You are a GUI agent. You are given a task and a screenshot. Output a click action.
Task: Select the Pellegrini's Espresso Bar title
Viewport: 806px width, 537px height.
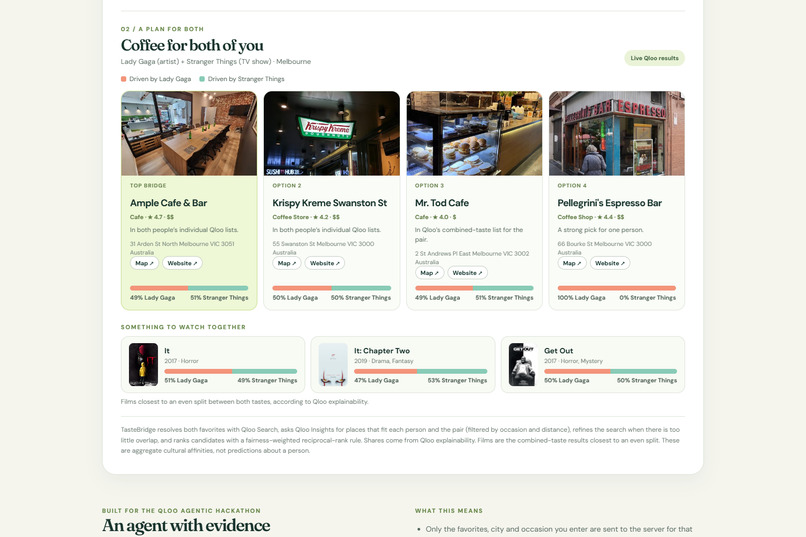pyautogui.click(x=610, y=203)
